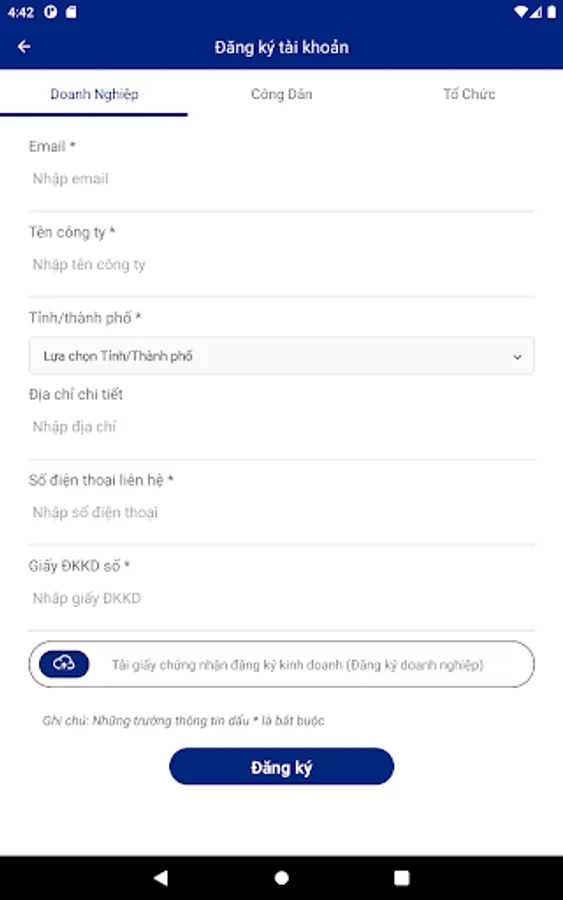Screen dimensions: 563x900
Task: Click the cloud upload icon
Action: 64,664
